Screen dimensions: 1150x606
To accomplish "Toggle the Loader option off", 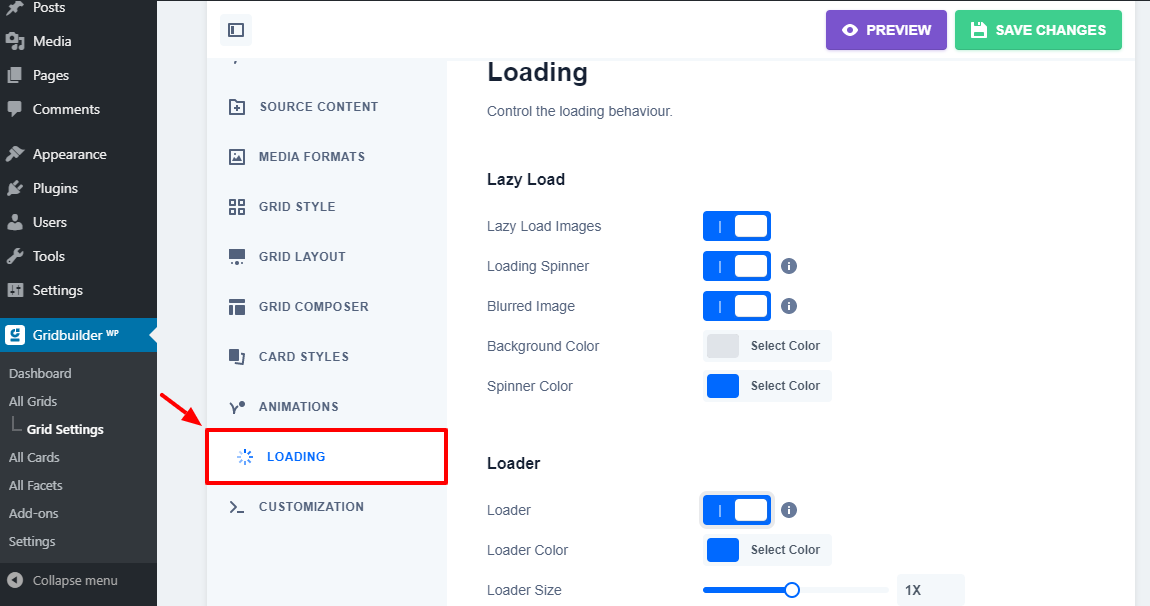I will [737, 510].
